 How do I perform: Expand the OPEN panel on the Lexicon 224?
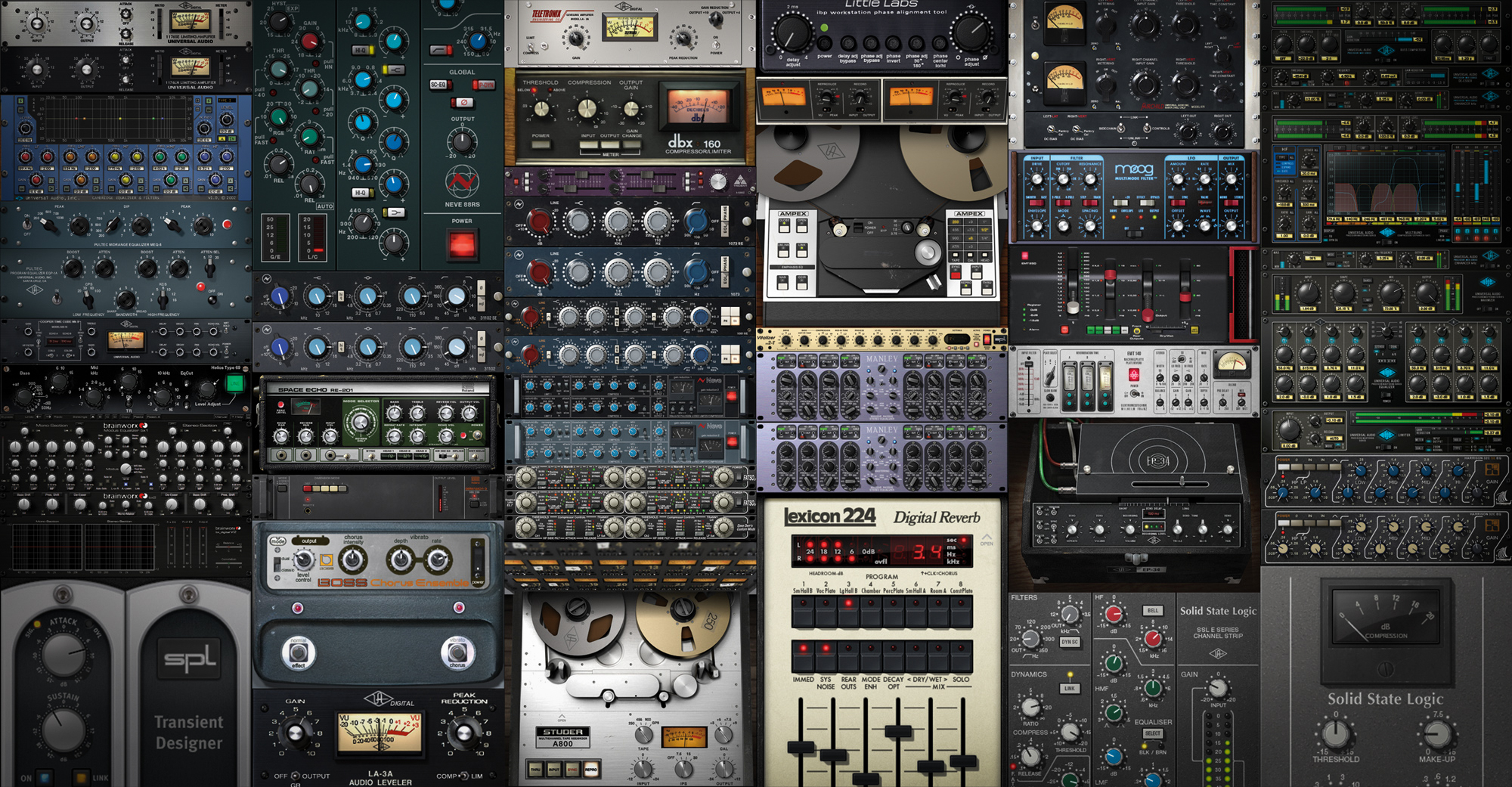point(987,540)
